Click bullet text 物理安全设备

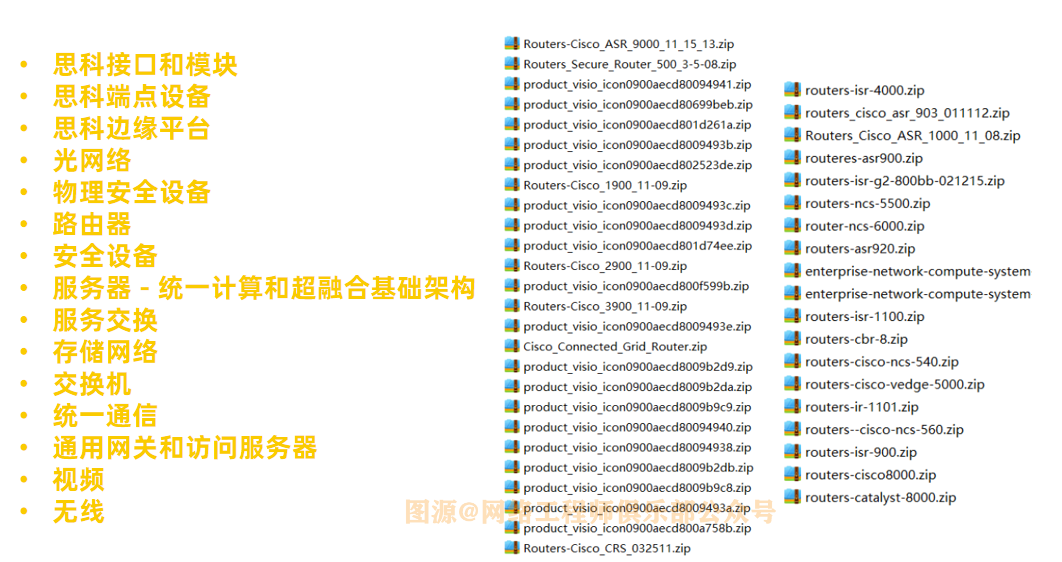tap(131, 192)
